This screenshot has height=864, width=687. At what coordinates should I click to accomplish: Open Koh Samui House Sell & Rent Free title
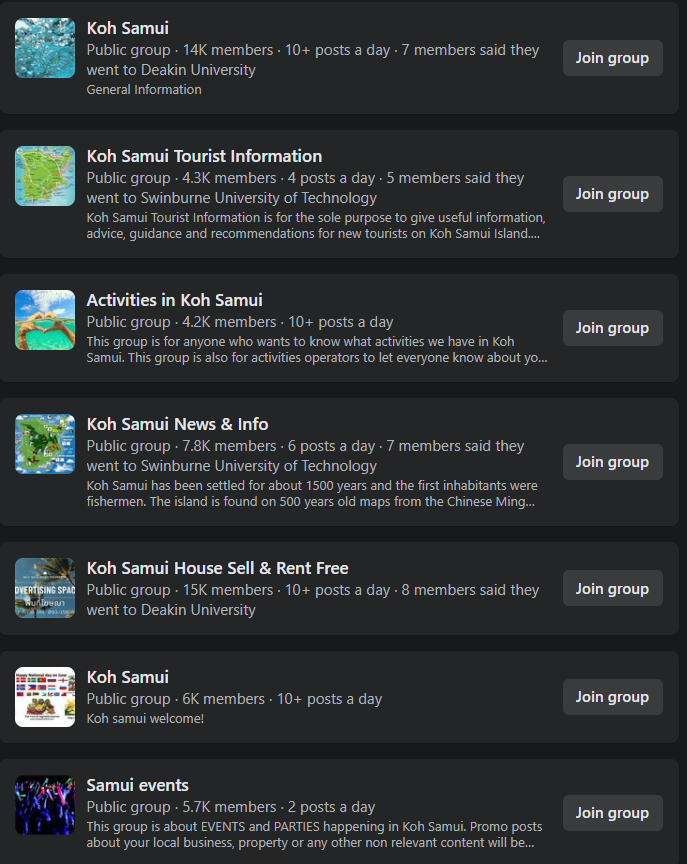pos(218,568)
